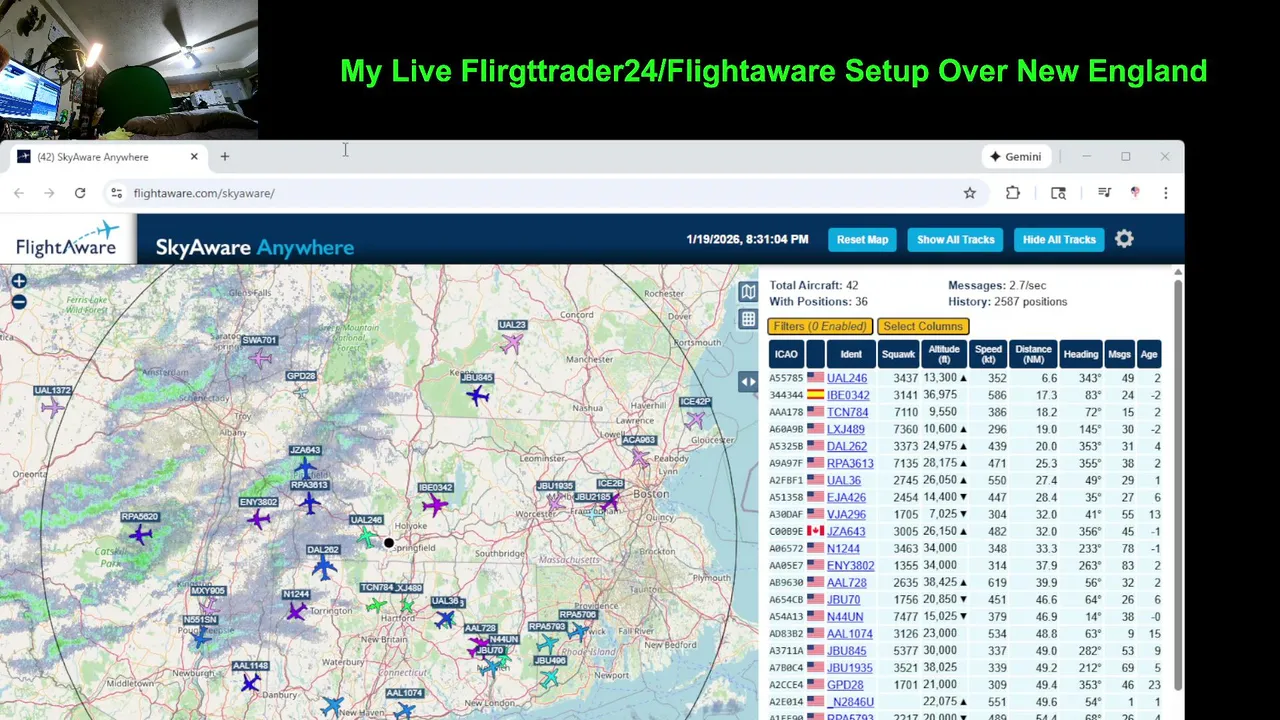
Task: Zoom in the map with plus icon
Action: click(x=19, y=282)
